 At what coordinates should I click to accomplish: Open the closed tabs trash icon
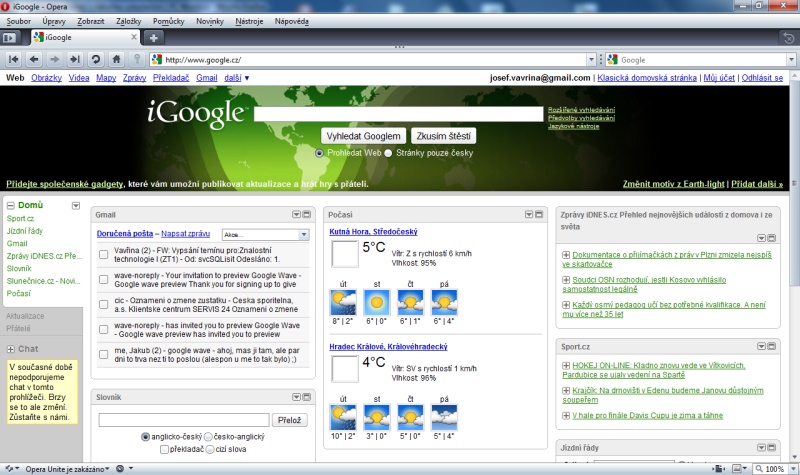[x=789, y=38]
